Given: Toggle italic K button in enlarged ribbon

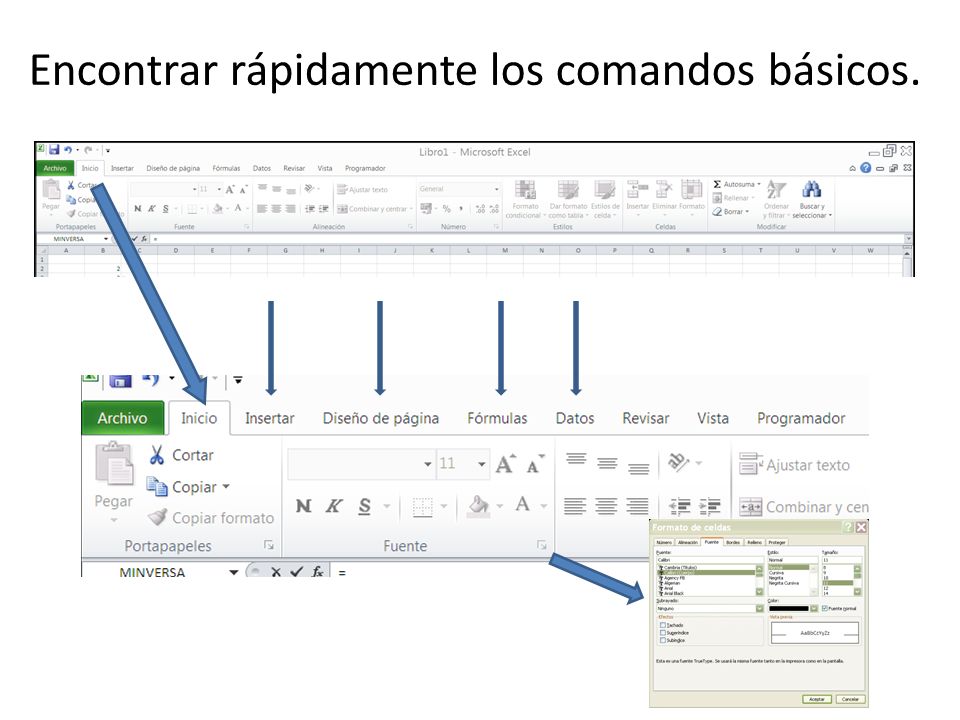Looking at the screenshot, I should pyautogui.click(x=334, y=506).
